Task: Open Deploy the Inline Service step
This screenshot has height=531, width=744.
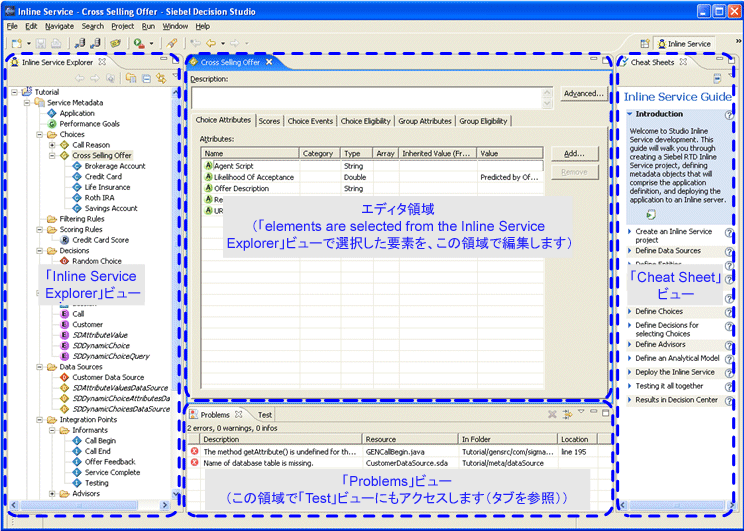Action: coord(675,372)
